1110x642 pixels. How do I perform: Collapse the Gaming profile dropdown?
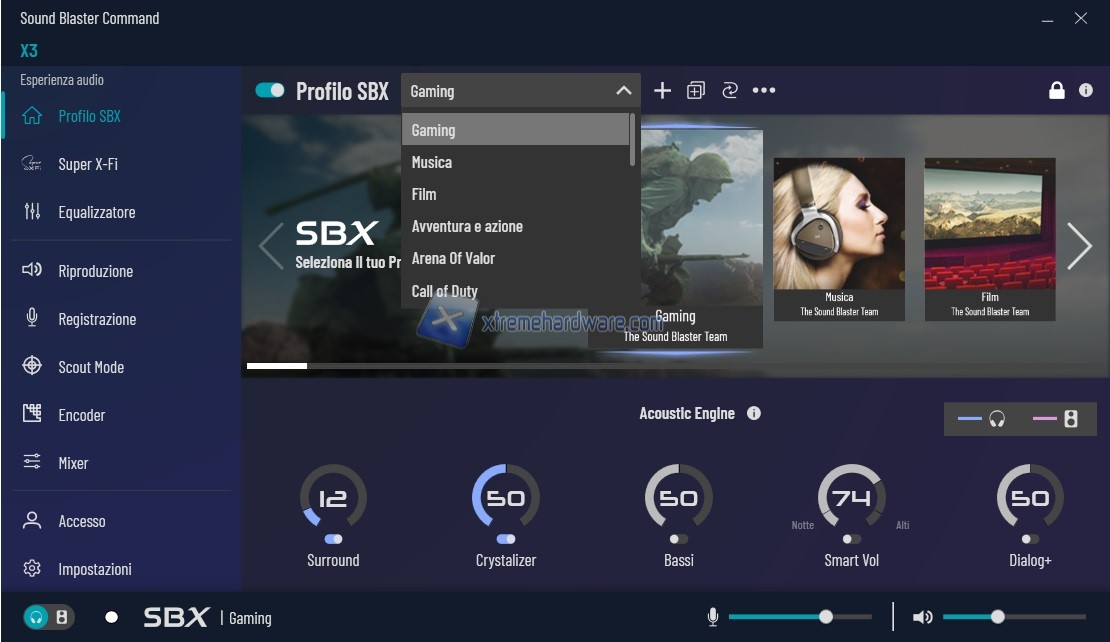(623, 91)
